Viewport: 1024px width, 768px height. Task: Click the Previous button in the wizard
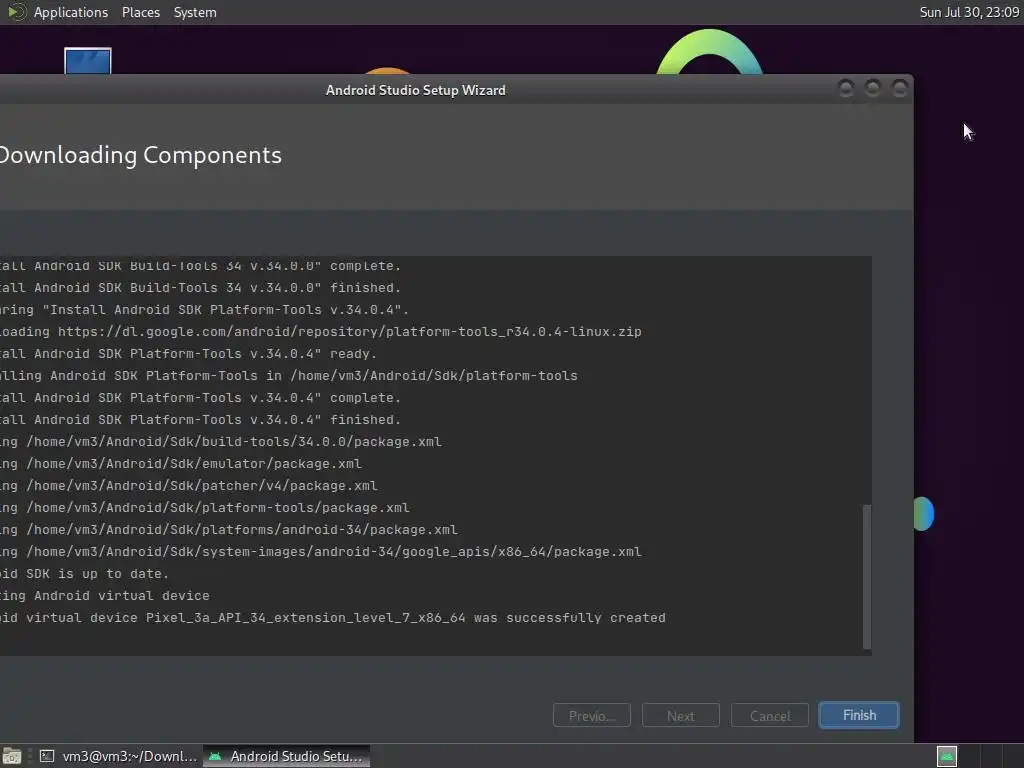tap(592, 716)
